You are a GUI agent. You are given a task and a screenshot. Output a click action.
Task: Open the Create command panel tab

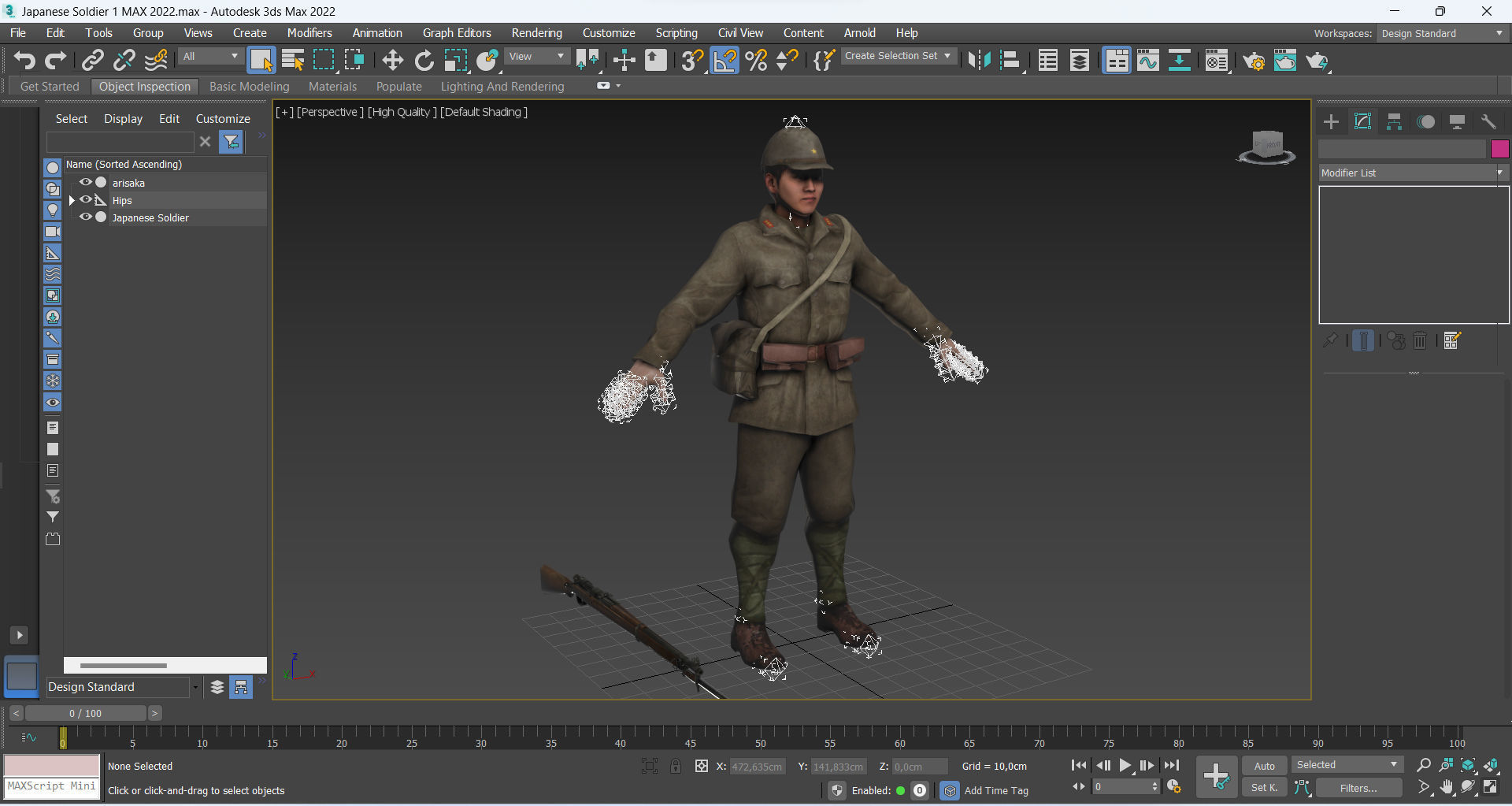click(x=1331, y=121)
